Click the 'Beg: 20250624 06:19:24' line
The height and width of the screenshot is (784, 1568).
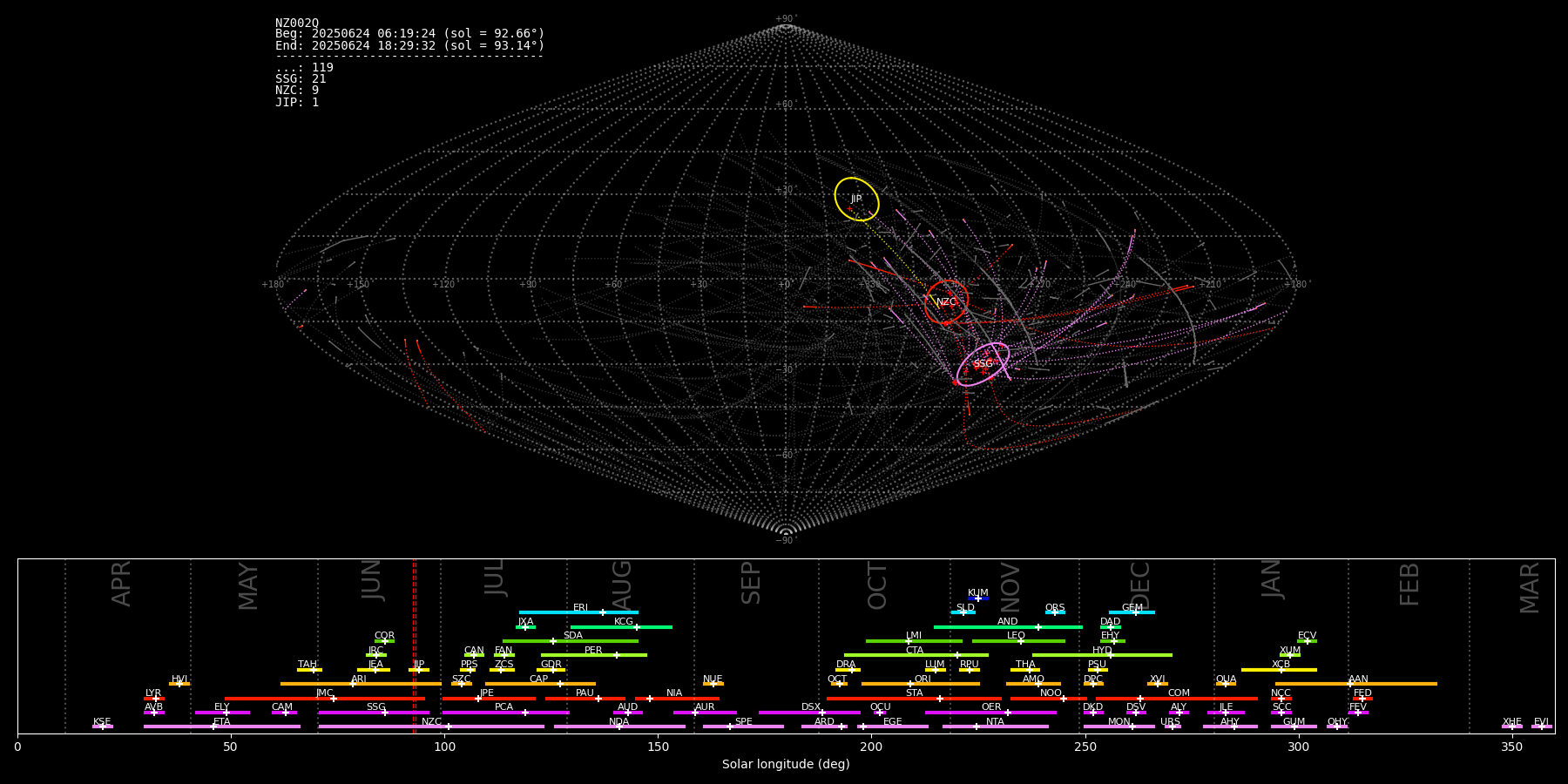[x=409, y=34]
